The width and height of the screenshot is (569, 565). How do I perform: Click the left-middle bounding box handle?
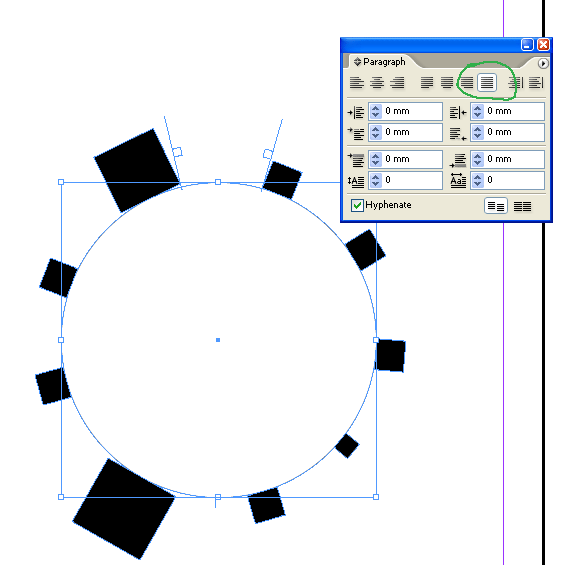(x=61, y=340)
